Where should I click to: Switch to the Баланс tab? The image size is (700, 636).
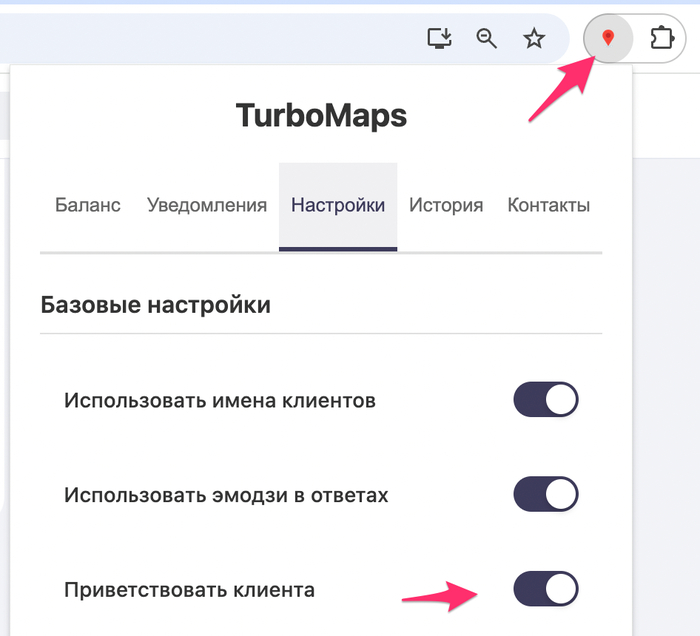tap(88, 205)
